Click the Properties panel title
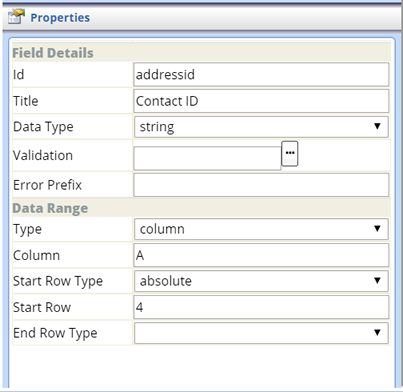Image resolution: width=403 pixels, height=392 pixels. click(x=60, y=18)
